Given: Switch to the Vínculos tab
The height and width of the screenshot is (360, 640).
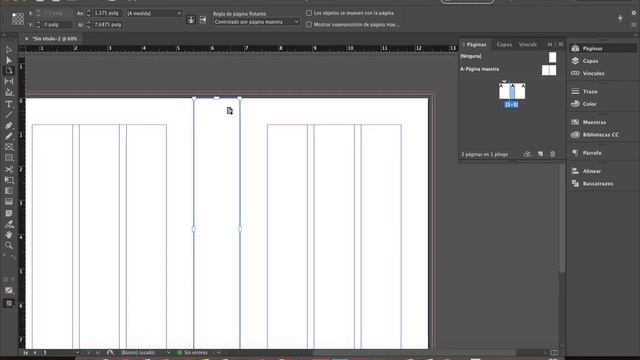Looking at the screenshot, I should coord(528,44).
